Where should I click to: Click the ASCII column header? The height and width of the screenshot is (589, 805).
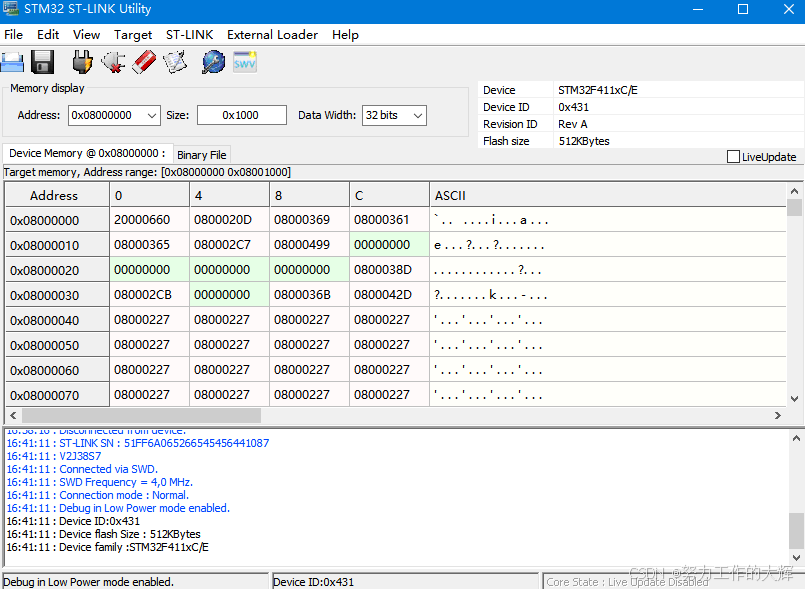[608, 195]
